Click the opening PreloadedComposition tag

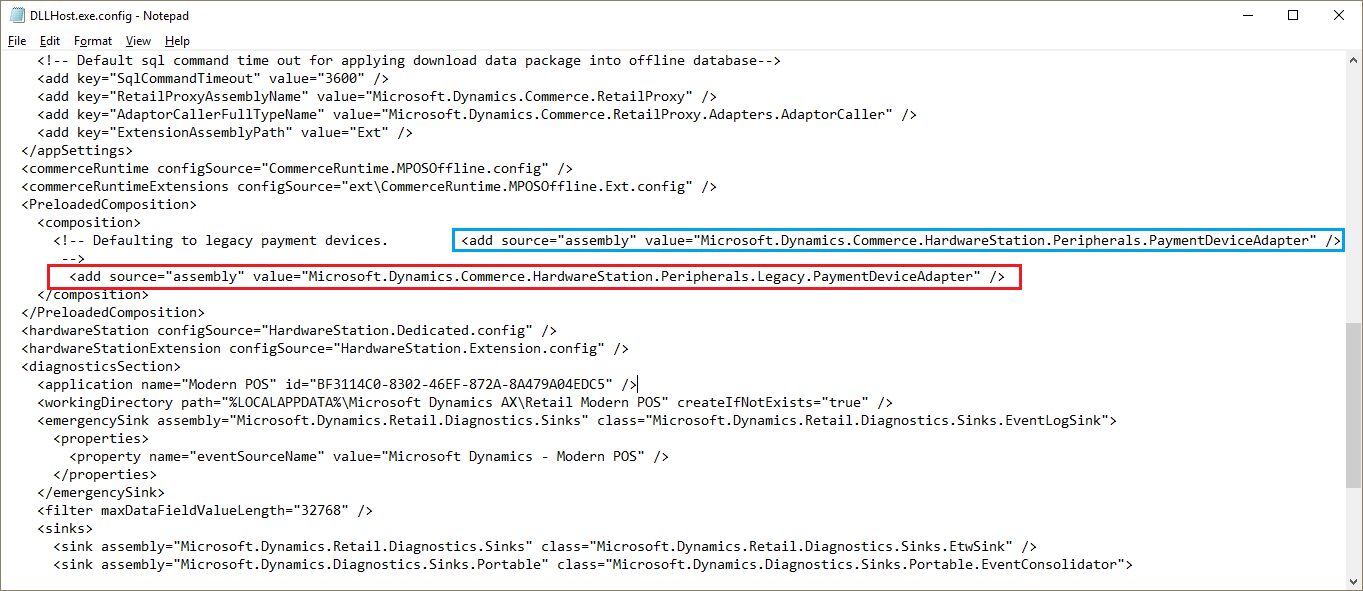[109, 204]
